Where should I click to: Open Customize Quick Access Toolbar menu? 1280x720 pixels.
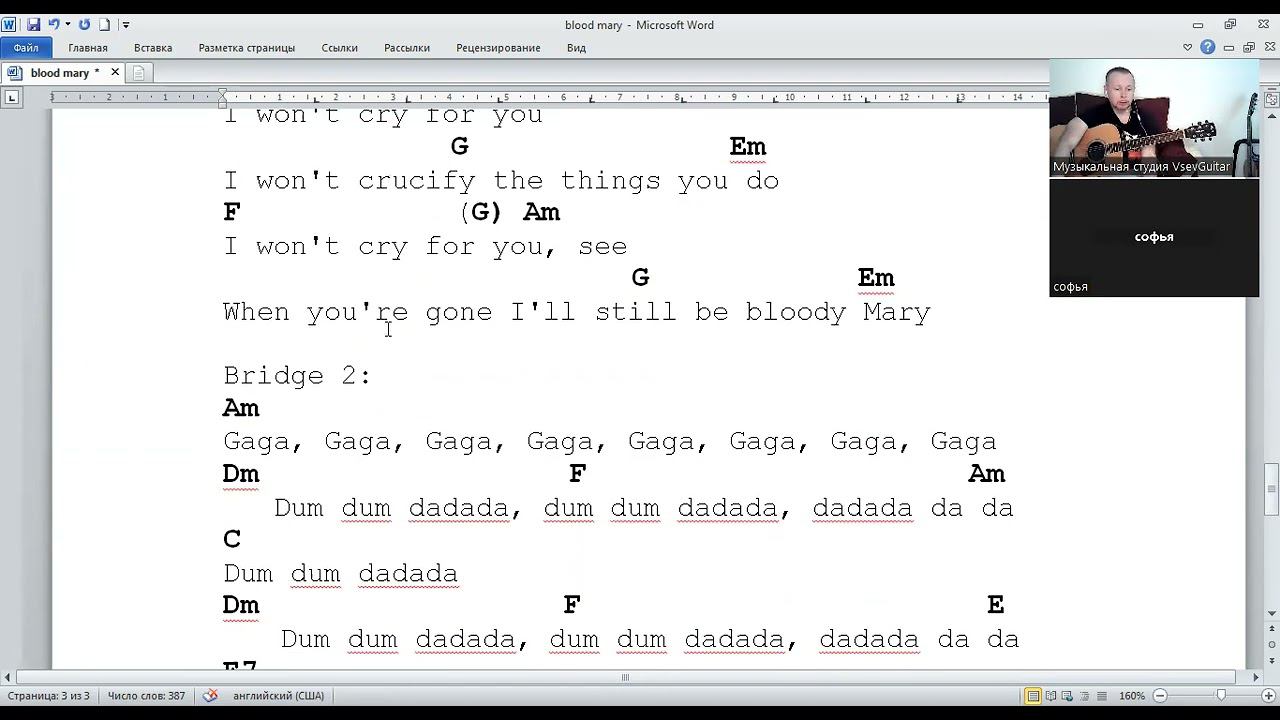tap(126, 24)
